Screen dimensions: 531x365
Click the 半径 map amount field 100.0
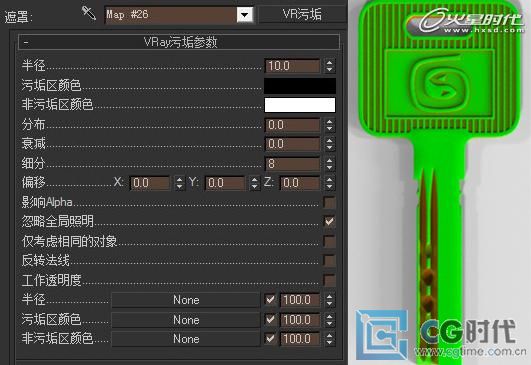pyautogui.click(x=300, y=300)
